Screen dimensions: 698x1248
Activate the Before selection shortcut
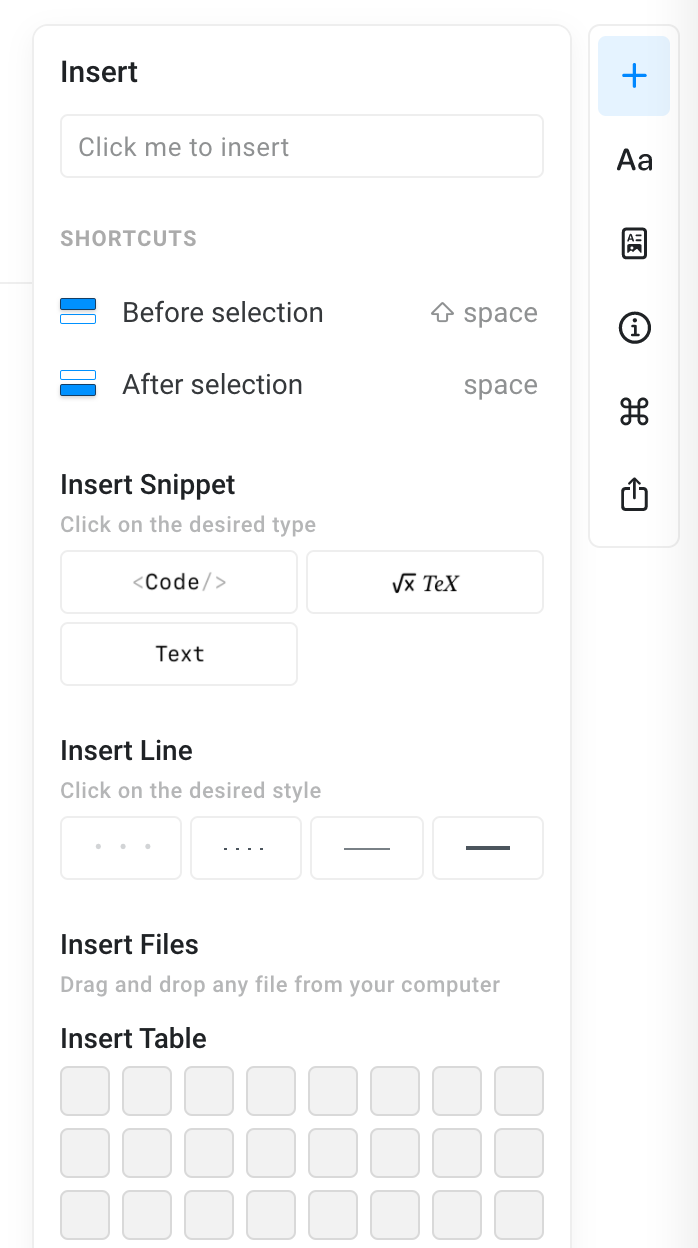(222, 312)
